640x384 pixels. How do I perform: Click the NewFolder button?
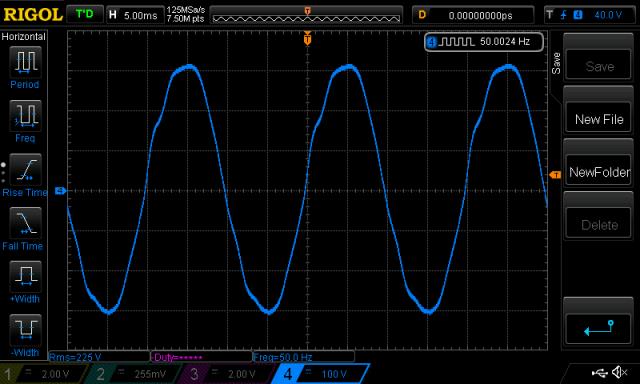(599, 172)
